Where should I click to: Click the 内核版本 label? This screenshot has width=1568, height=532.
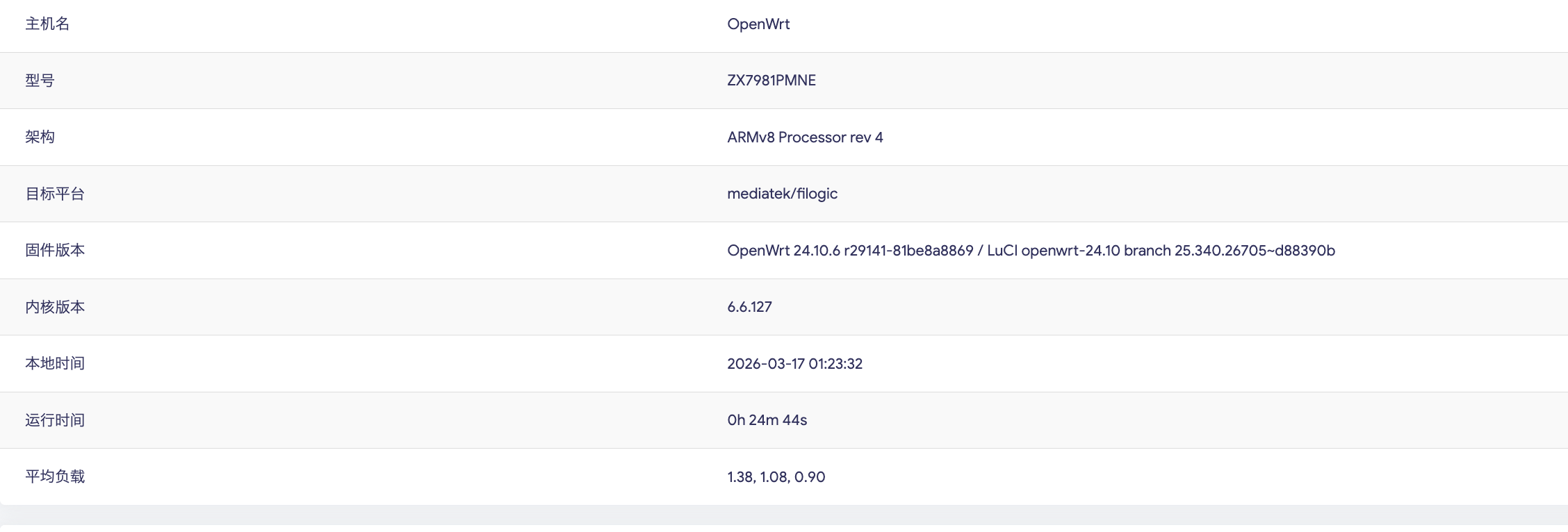click(55, 307)
